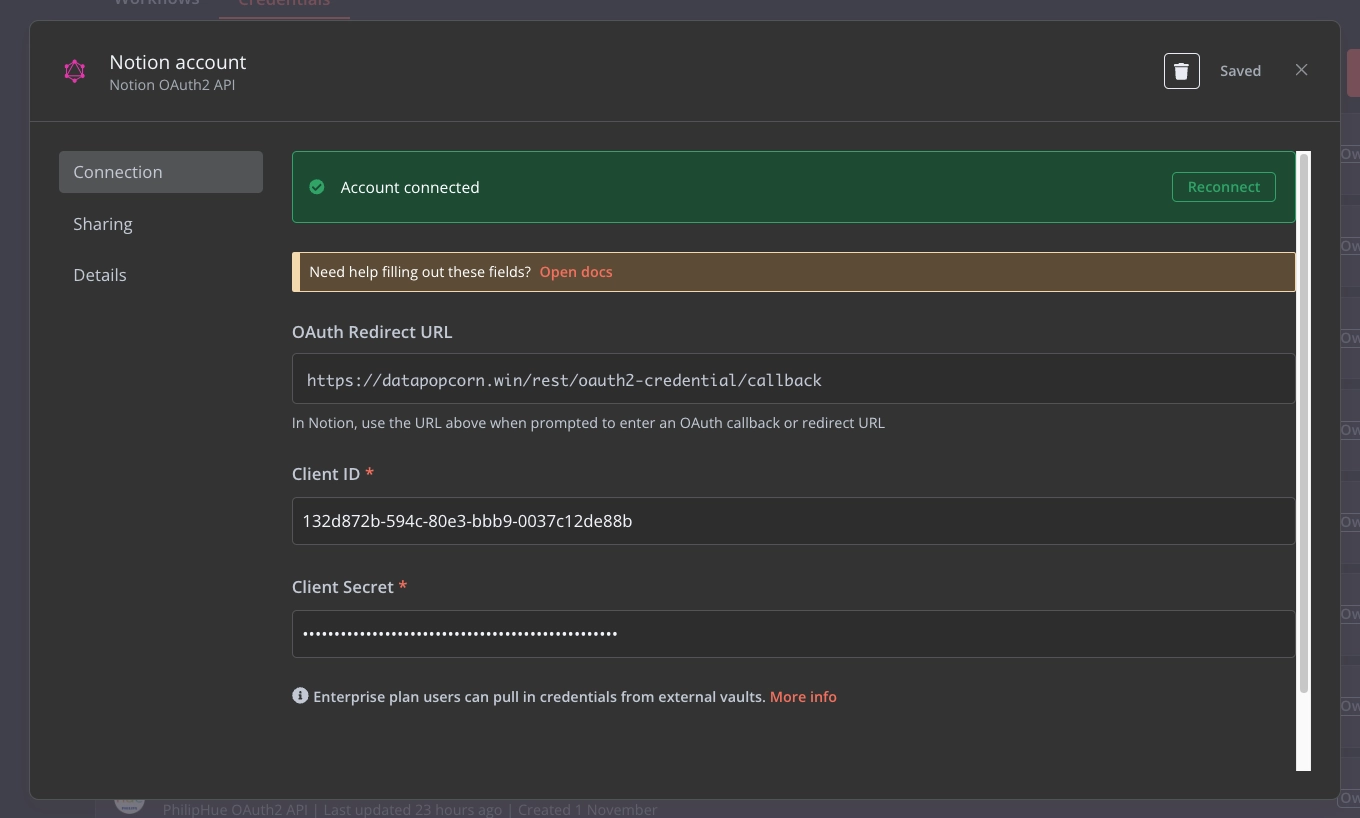Click the credential type icon beside Notion account
The height and width of the screenshot is (818, 1360).
pyautogui.click(x=75, y=71)
